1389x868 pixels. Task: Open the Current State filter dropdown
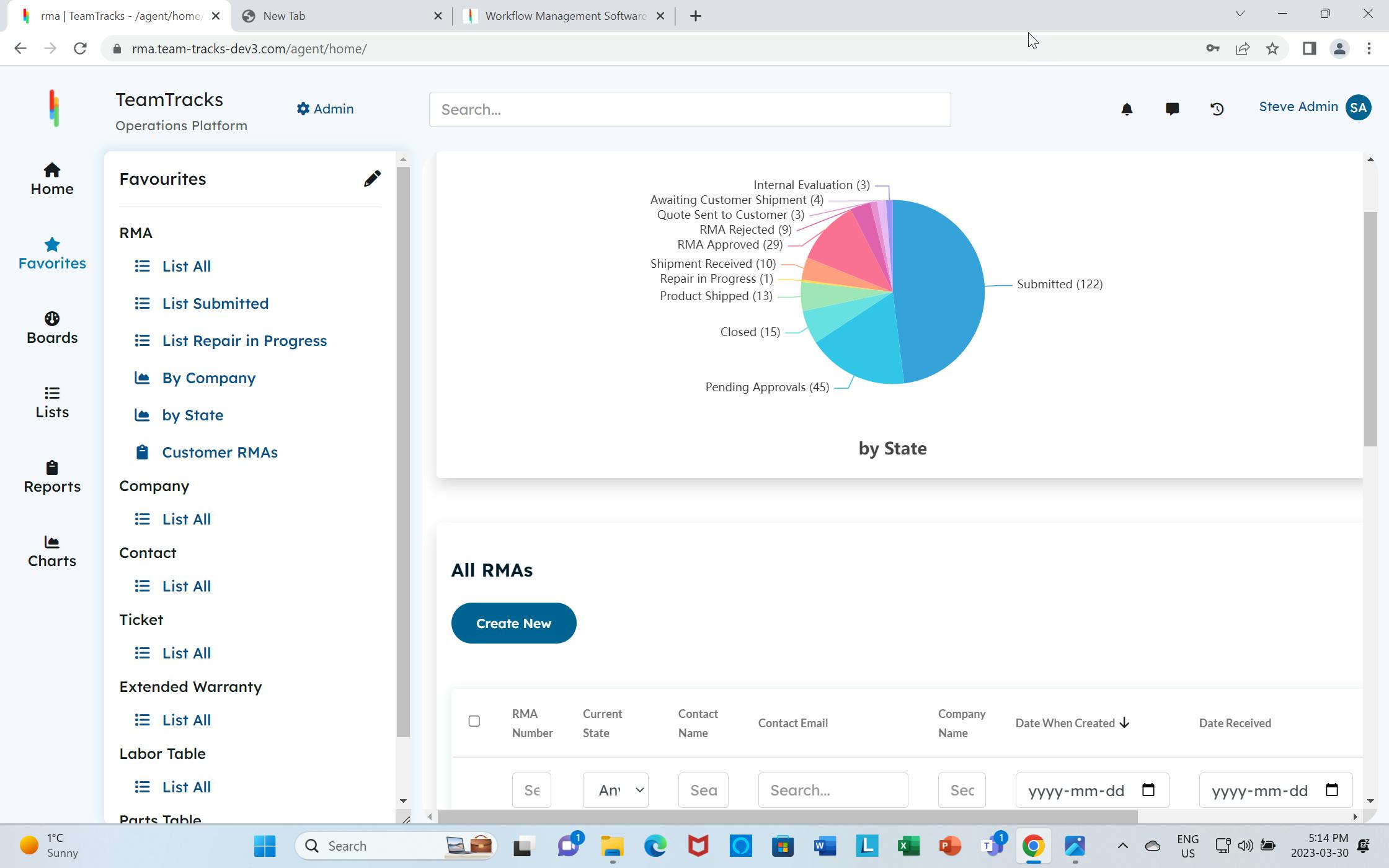pos(615,790)
